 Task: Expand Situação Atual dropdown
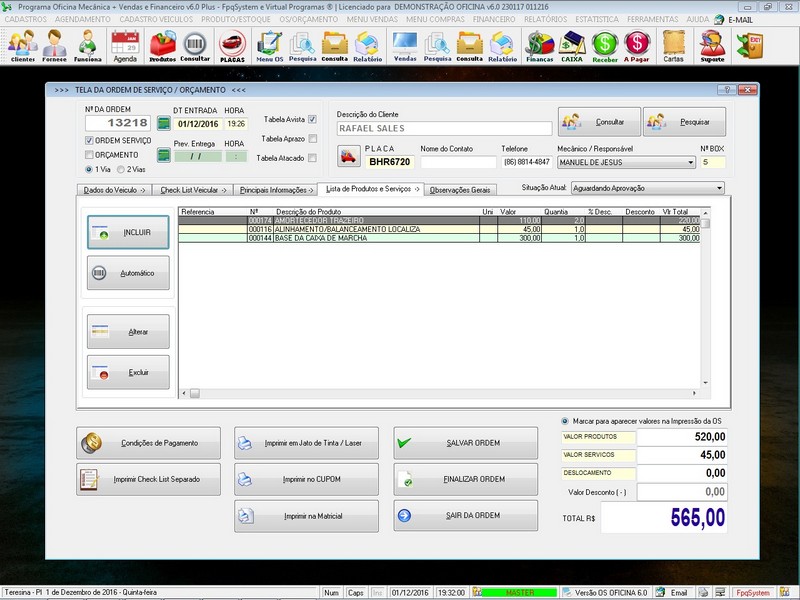point(719,188)
